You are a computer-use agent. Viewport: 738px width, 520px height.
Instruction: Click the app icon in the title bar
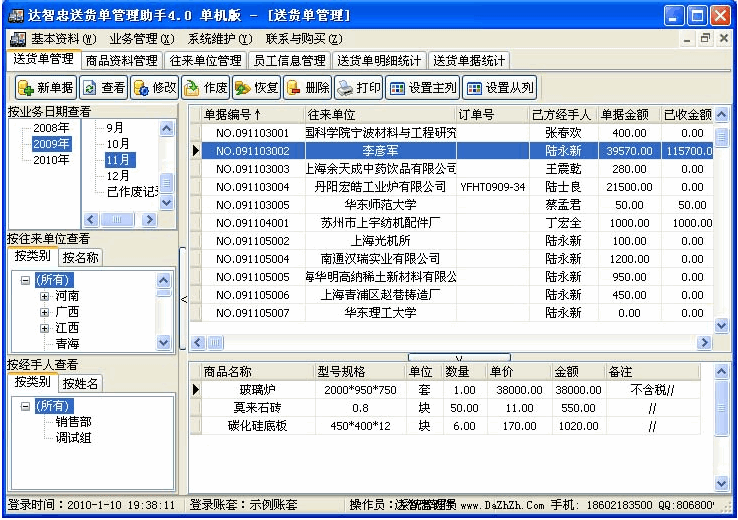[16, 16]
